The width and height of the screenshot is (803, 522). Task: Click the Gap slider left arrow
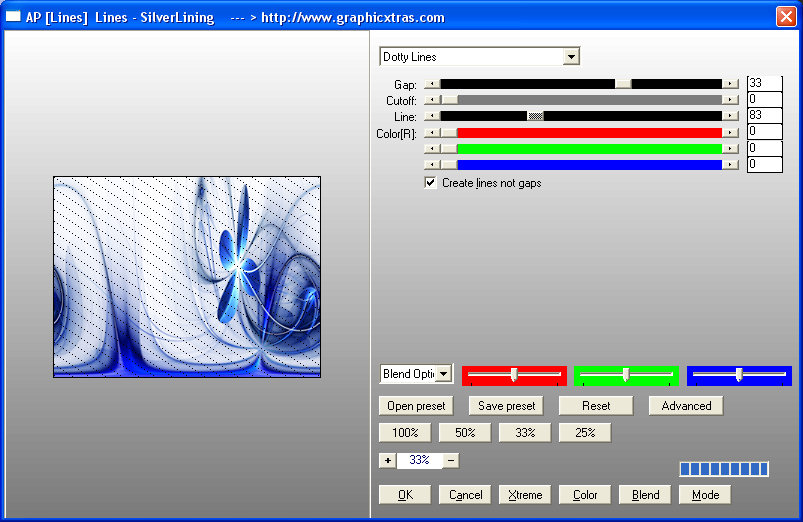tap(432, 84)
